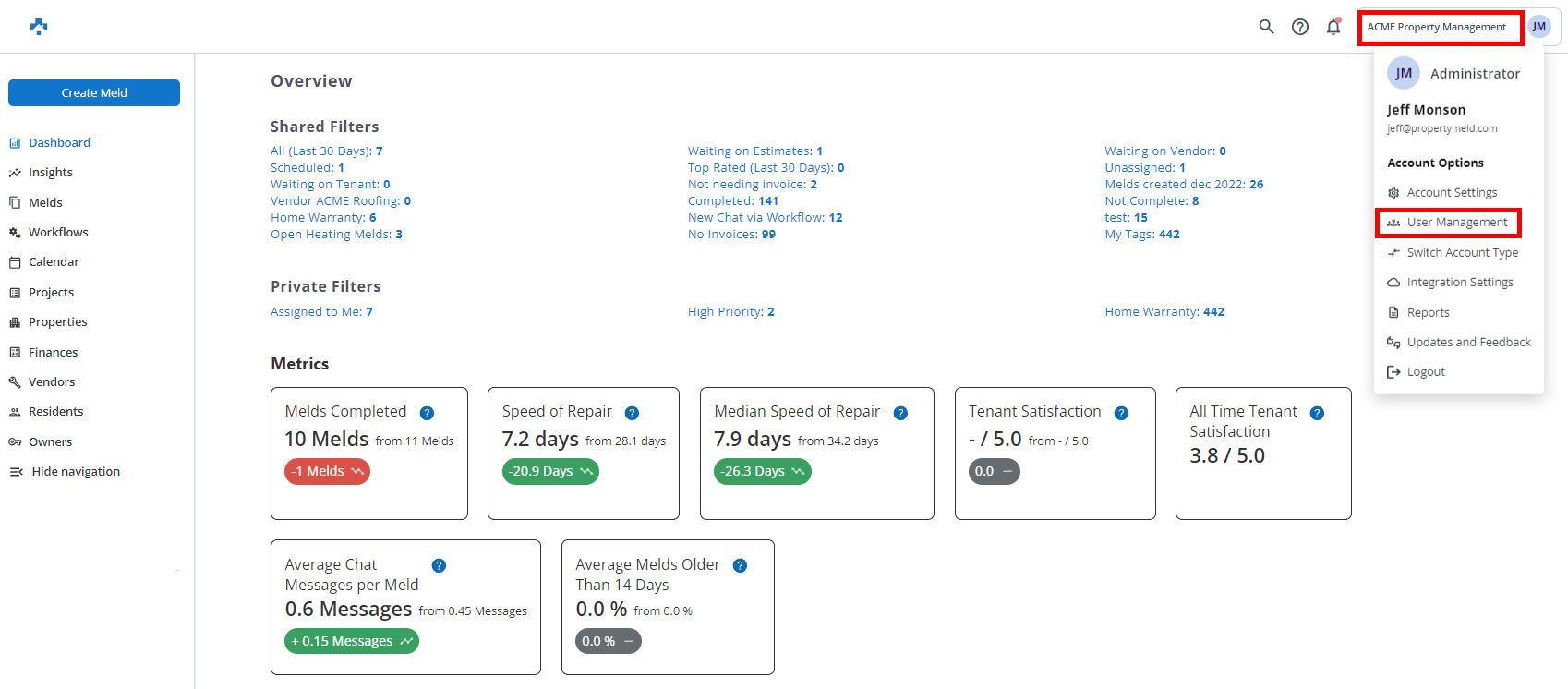1568x689 pixels.
Task: Click help icon beside Tenant Satisfaction
Action: click(x=1121, y=413)
